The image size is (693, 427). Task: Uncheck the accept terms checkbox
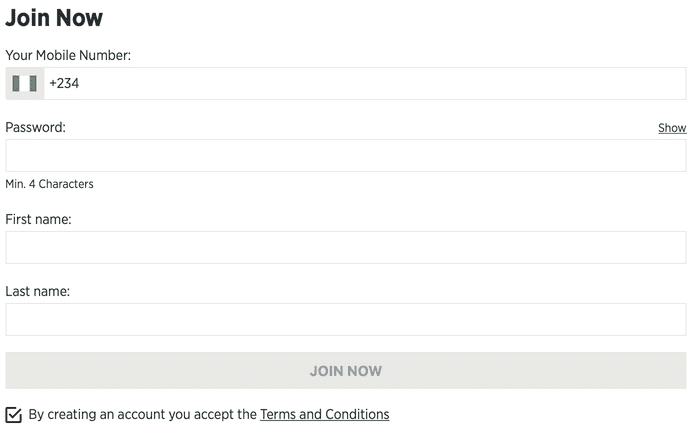pos(13,415)
